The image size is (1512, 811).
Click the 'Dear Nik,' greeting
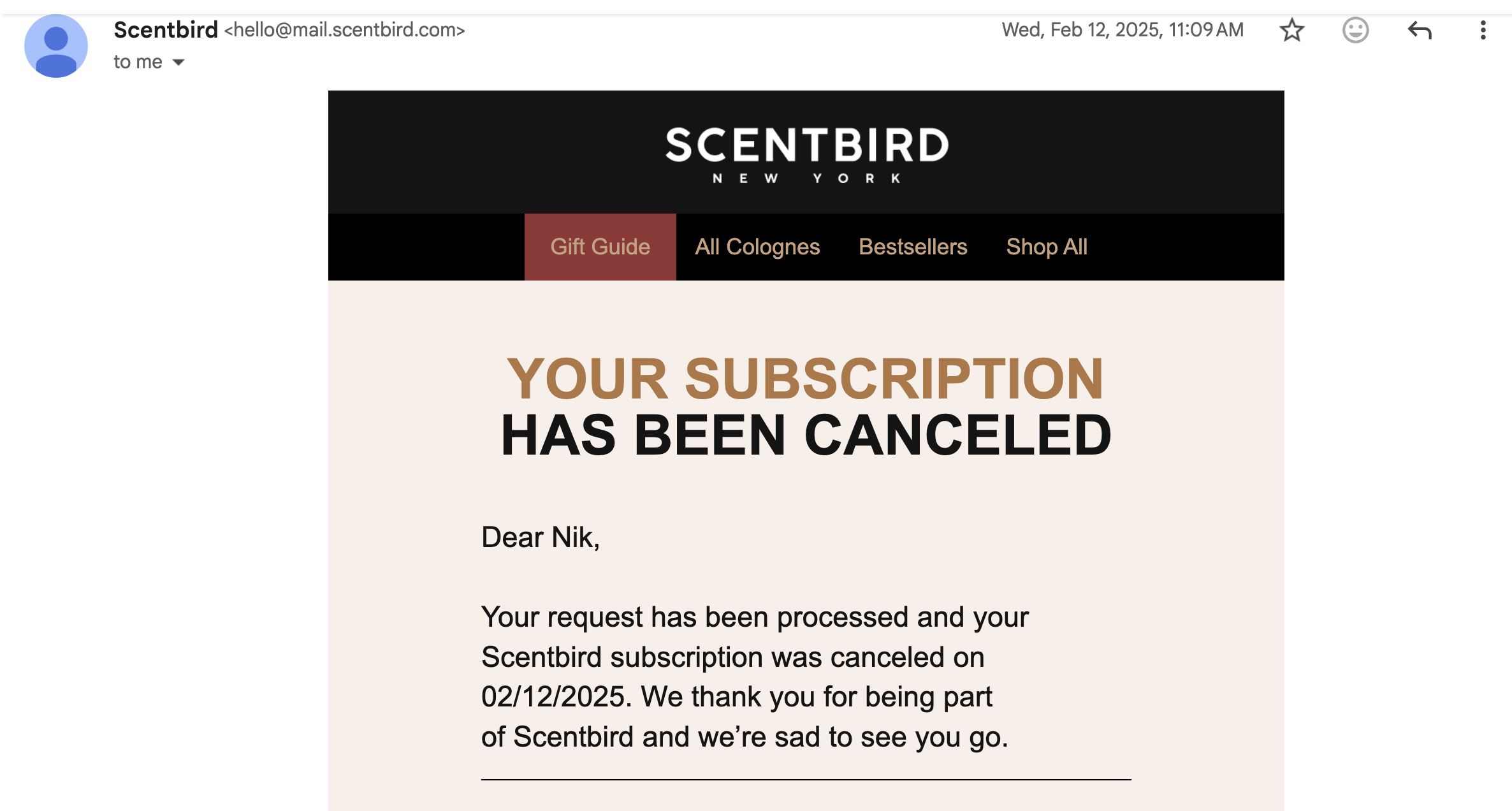tap(540, 537)
